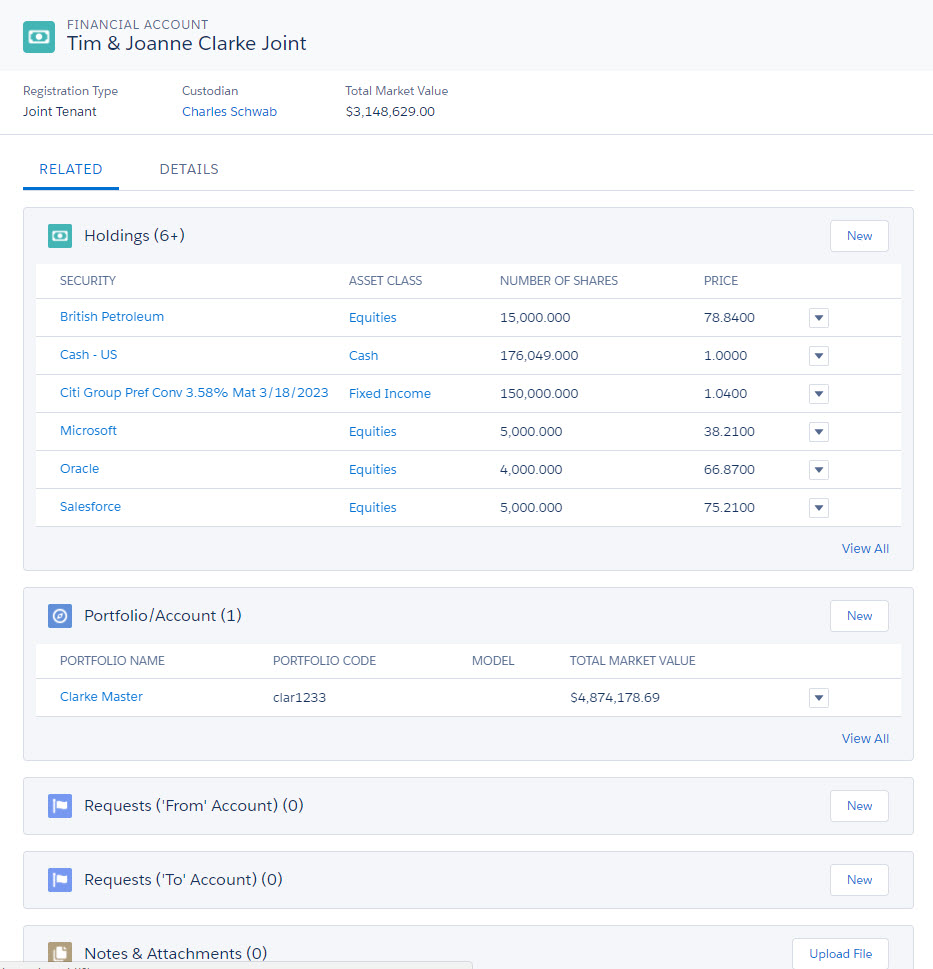Click the Holdings section icon
Screen dimensions: 933x969
coord(60,236)
